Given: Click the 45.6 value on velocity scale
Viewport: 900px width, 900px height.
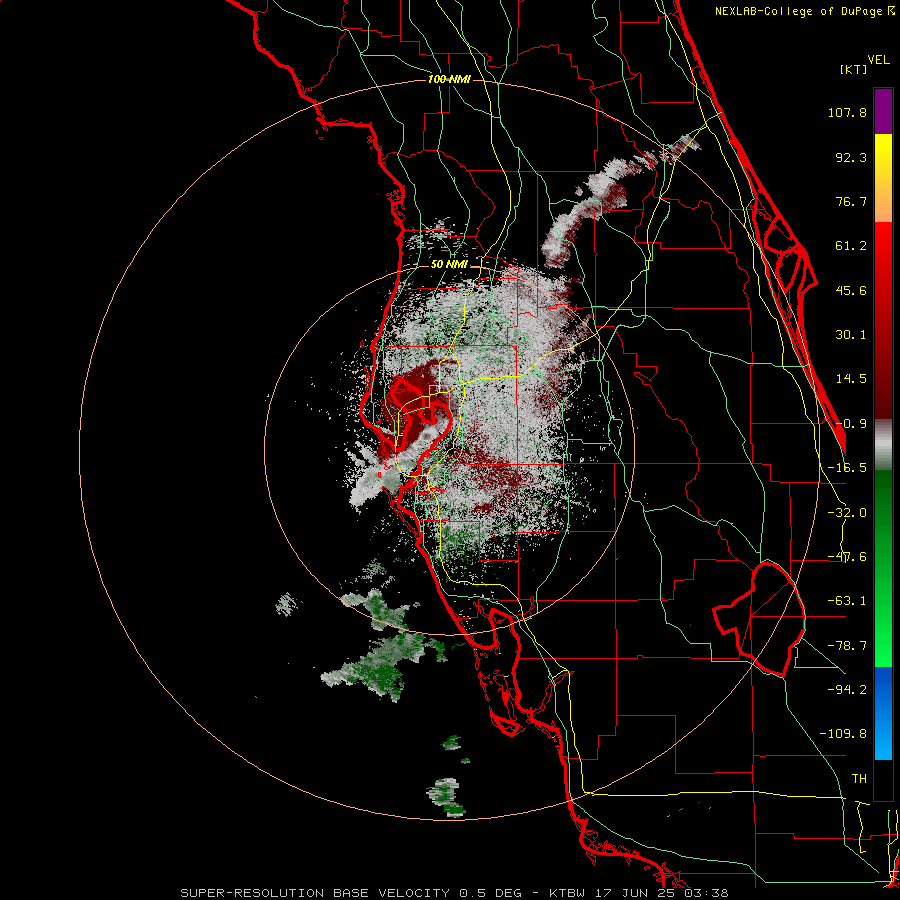Looking at the screenshot, I should 851,290.
